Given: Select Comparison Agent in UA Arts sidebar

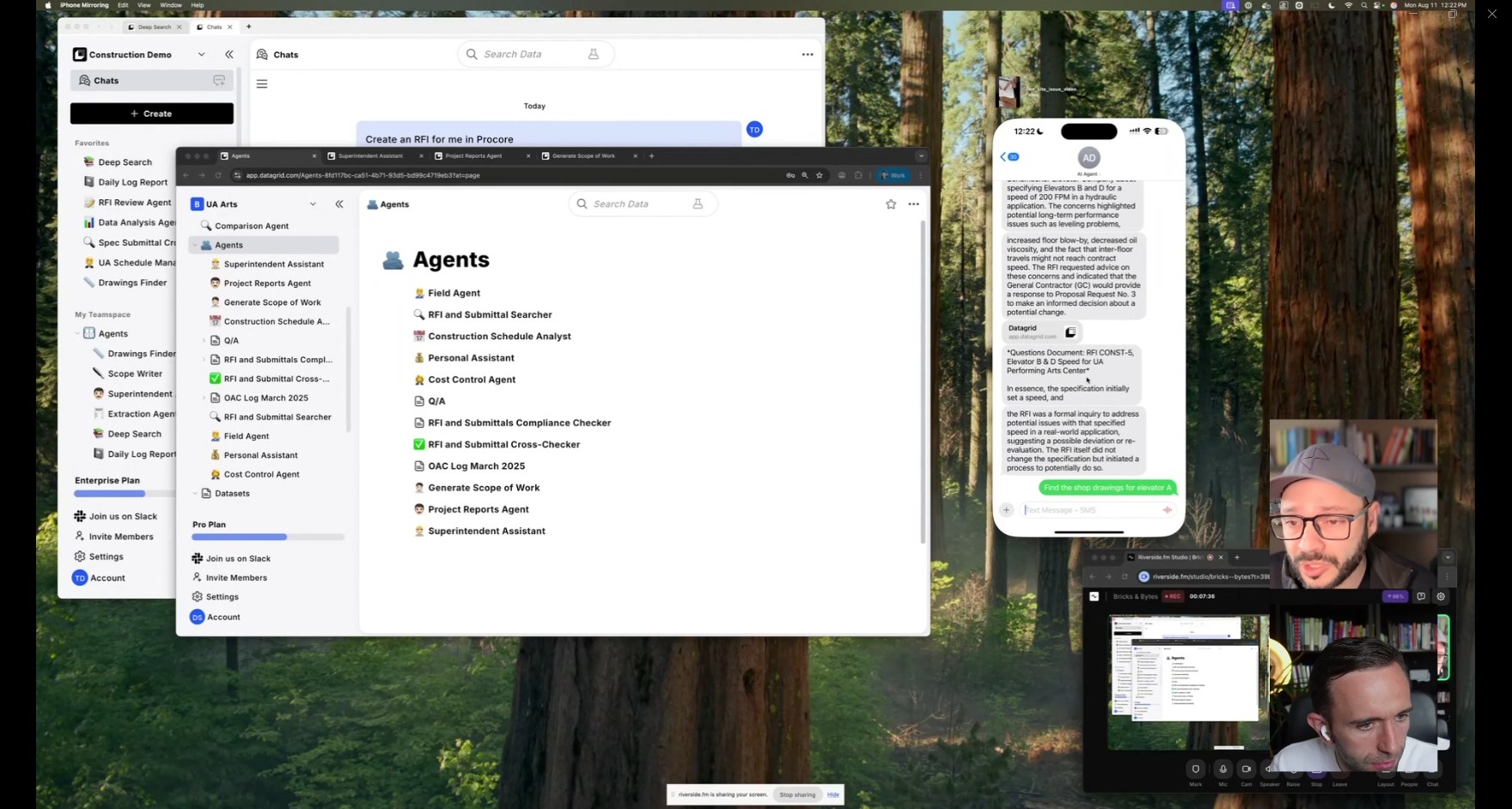Looking at the screenshot, I should pyautogui.click(x=244, y=226).
